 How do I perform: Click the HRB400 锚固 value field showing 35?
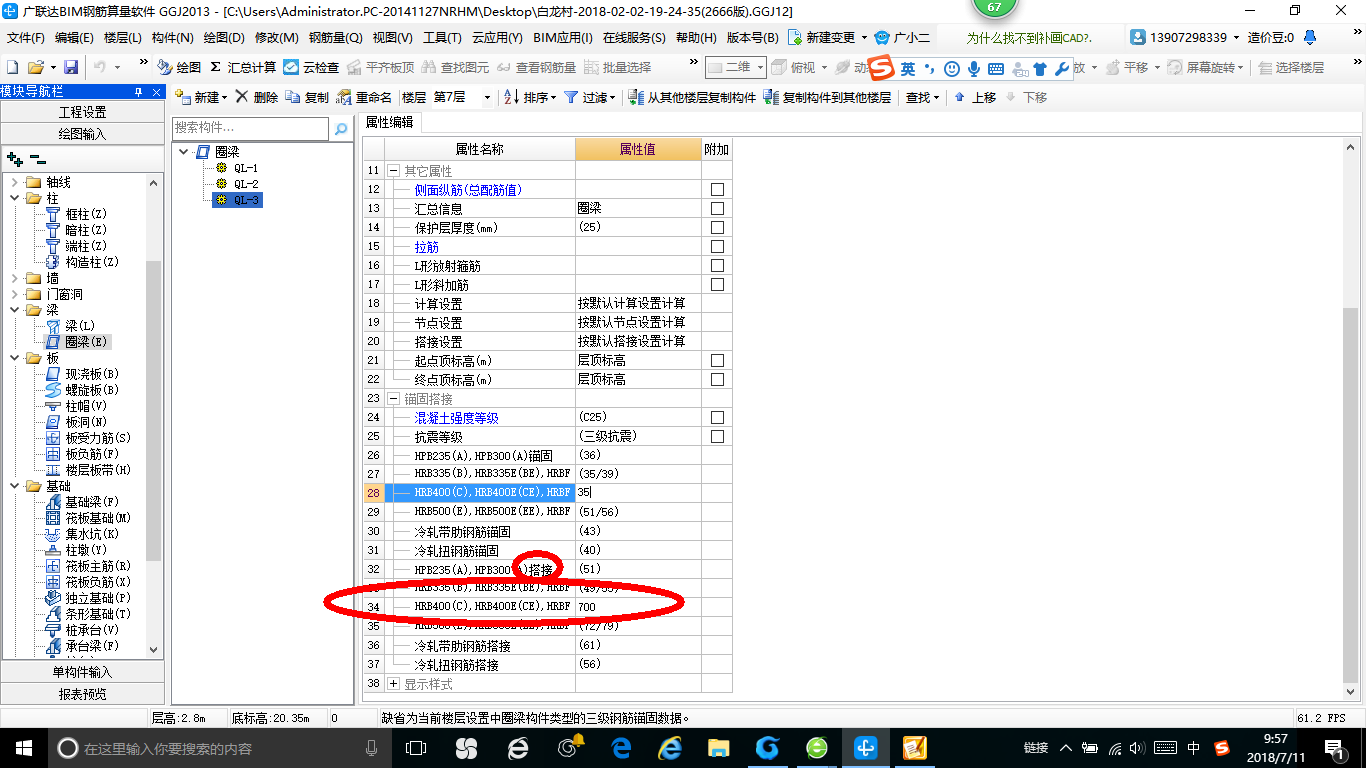pyautogui.click(x=638, y=493)
